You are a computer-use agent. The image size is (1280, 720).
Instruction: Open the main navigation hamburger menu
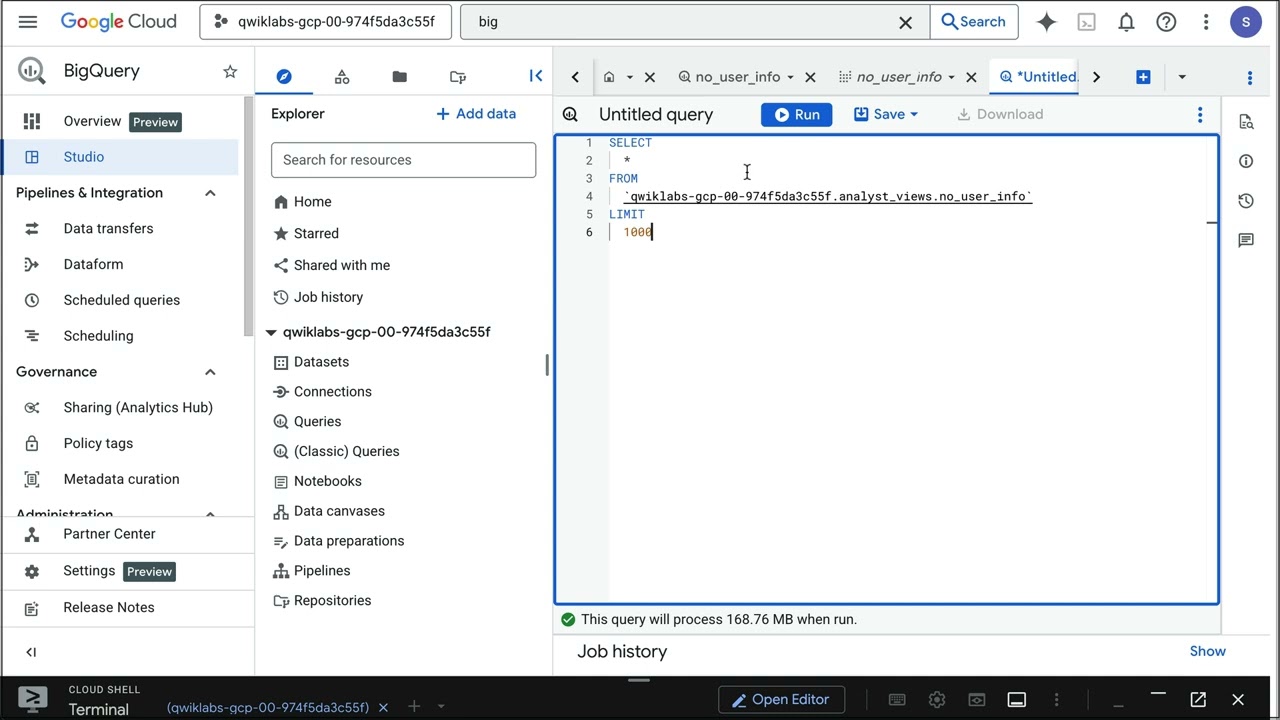coord(28,21)
